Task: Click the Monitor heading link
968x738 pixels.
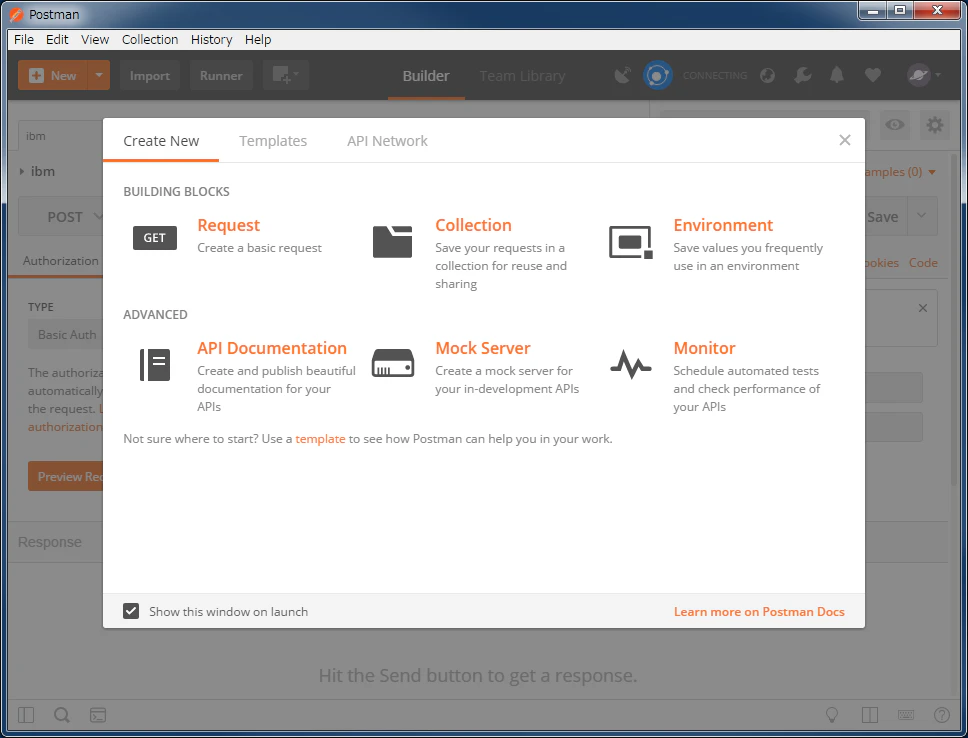Action: click(x=704, y=348)
